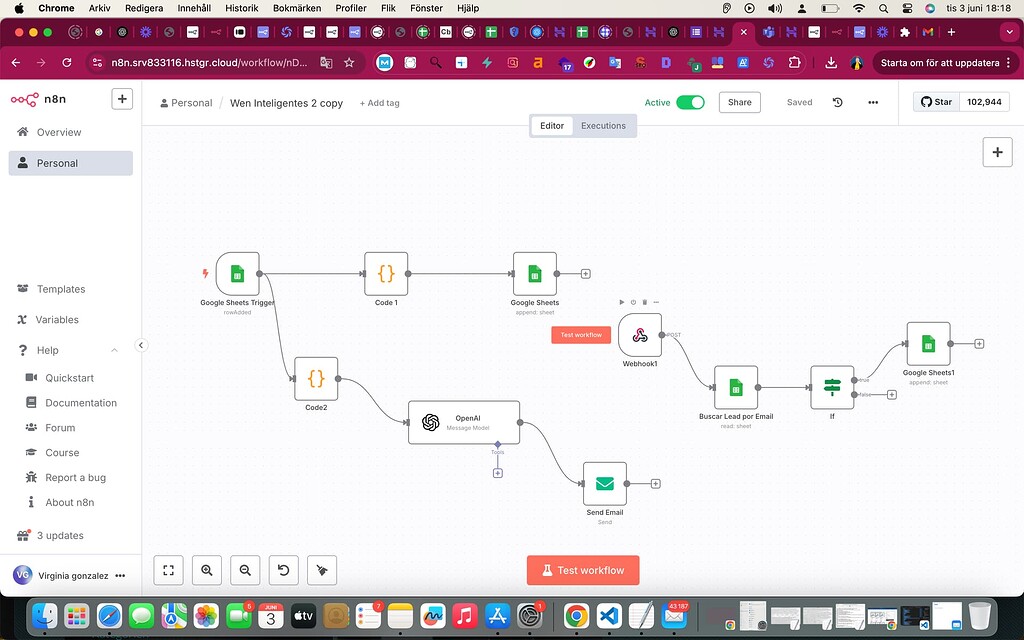Open the Buscar Lead por Email node
The height and width of the screenshot is (640, 1024).
(735, 388)
